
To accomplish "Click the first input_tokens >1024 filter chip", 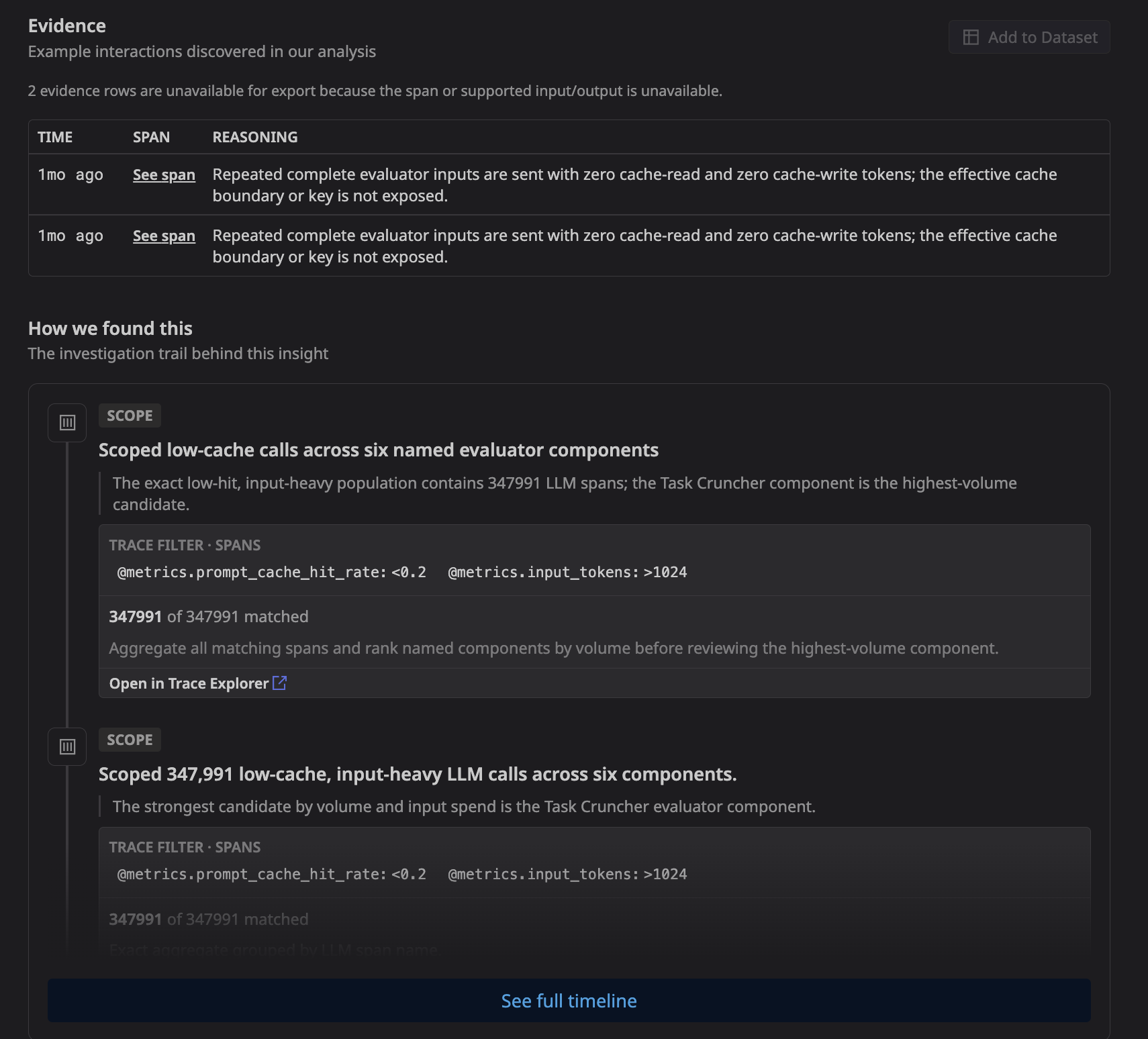I will 567,572.
